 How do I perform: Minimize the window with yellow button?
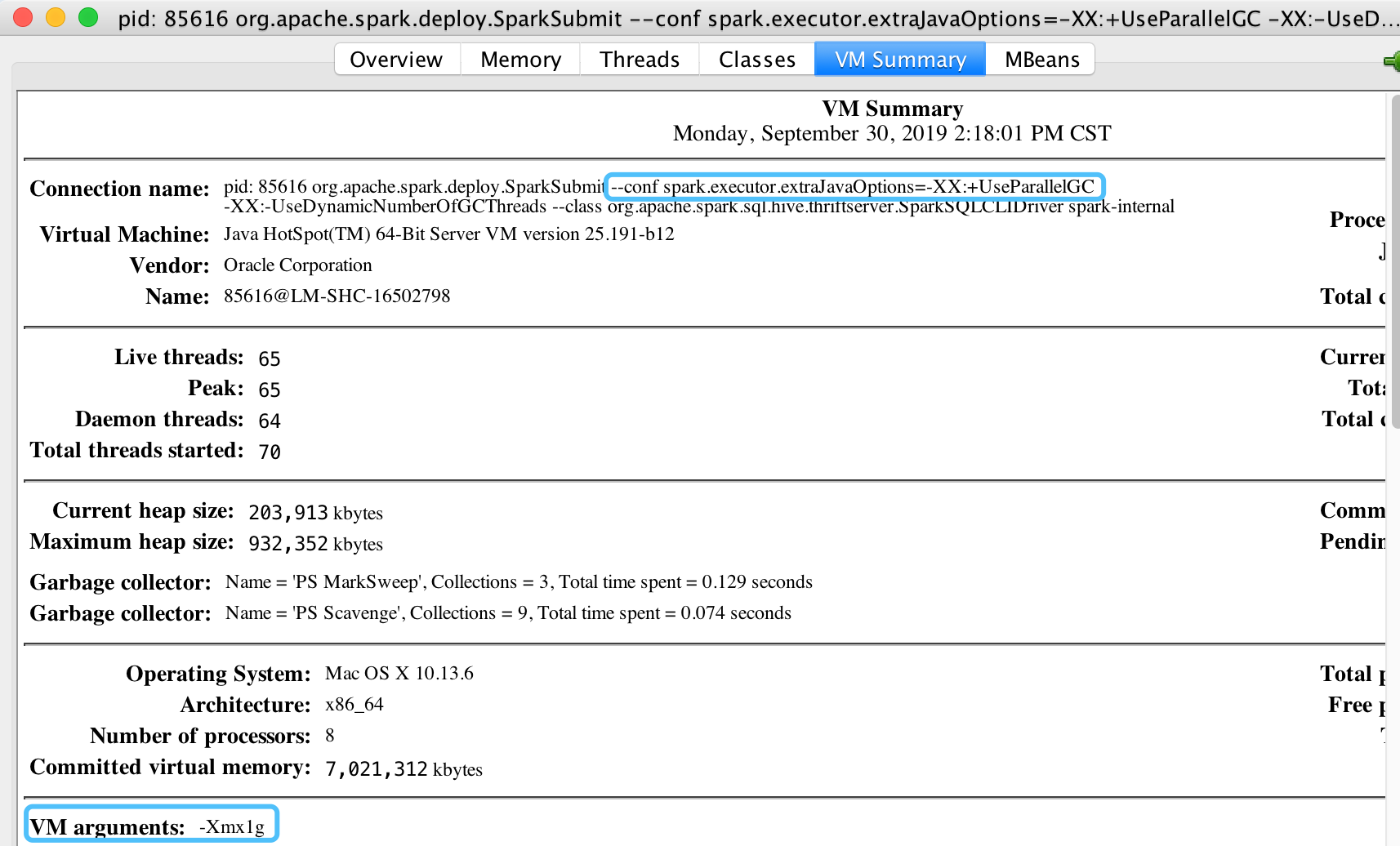(56, 17)
